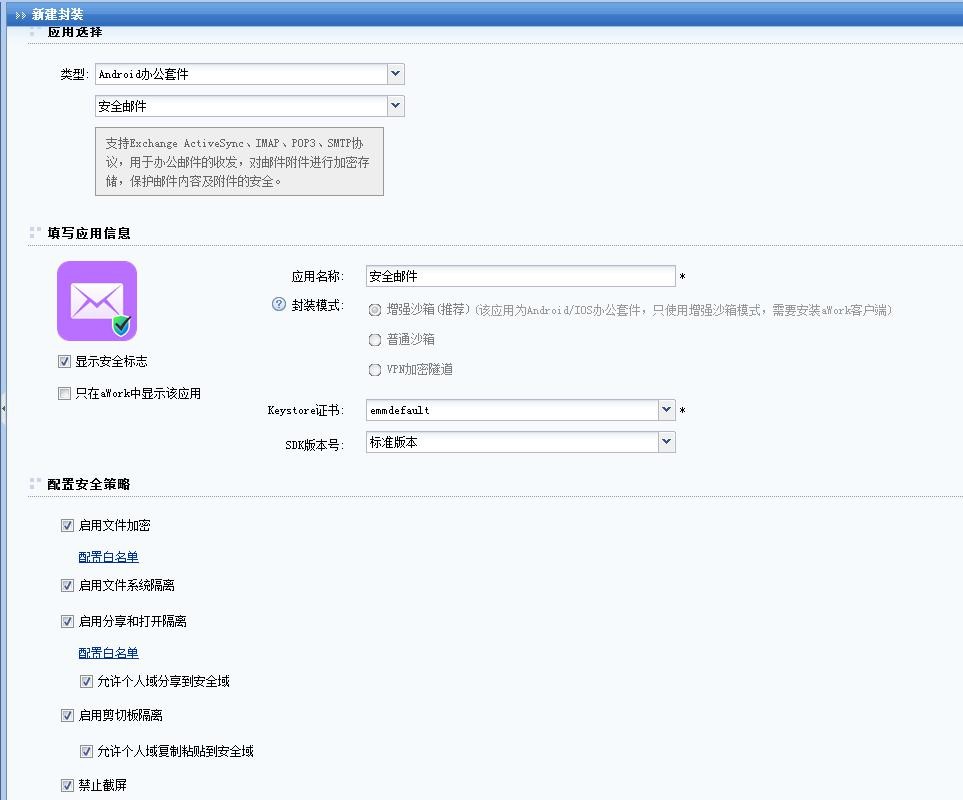
Task: Click the 应用名称 text field
Action: (x=520, y=276)
